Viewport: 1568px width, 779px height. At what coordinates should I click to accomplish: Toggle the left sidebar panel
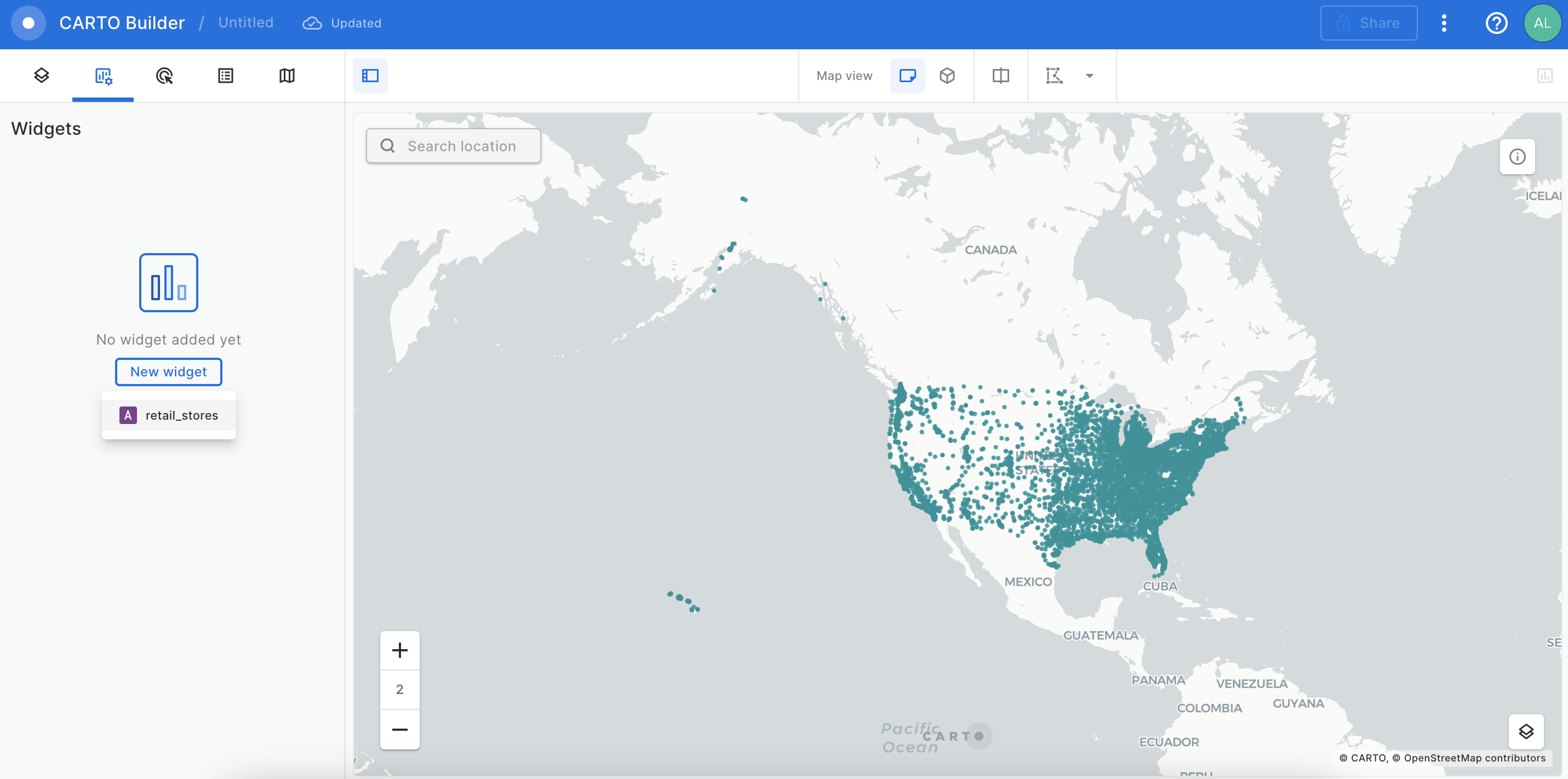tap(370, 76)
